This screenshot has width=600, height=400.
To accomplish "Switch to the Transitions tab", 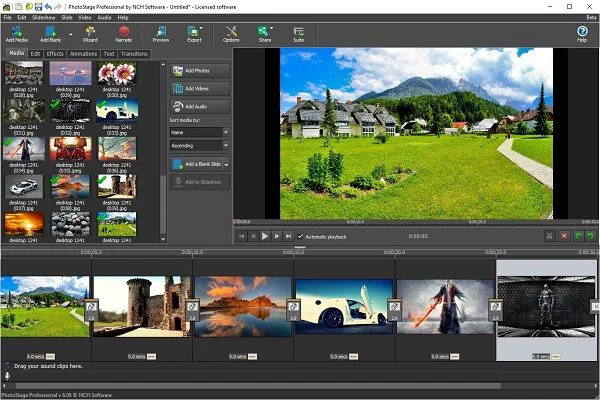I will point(134,54).
